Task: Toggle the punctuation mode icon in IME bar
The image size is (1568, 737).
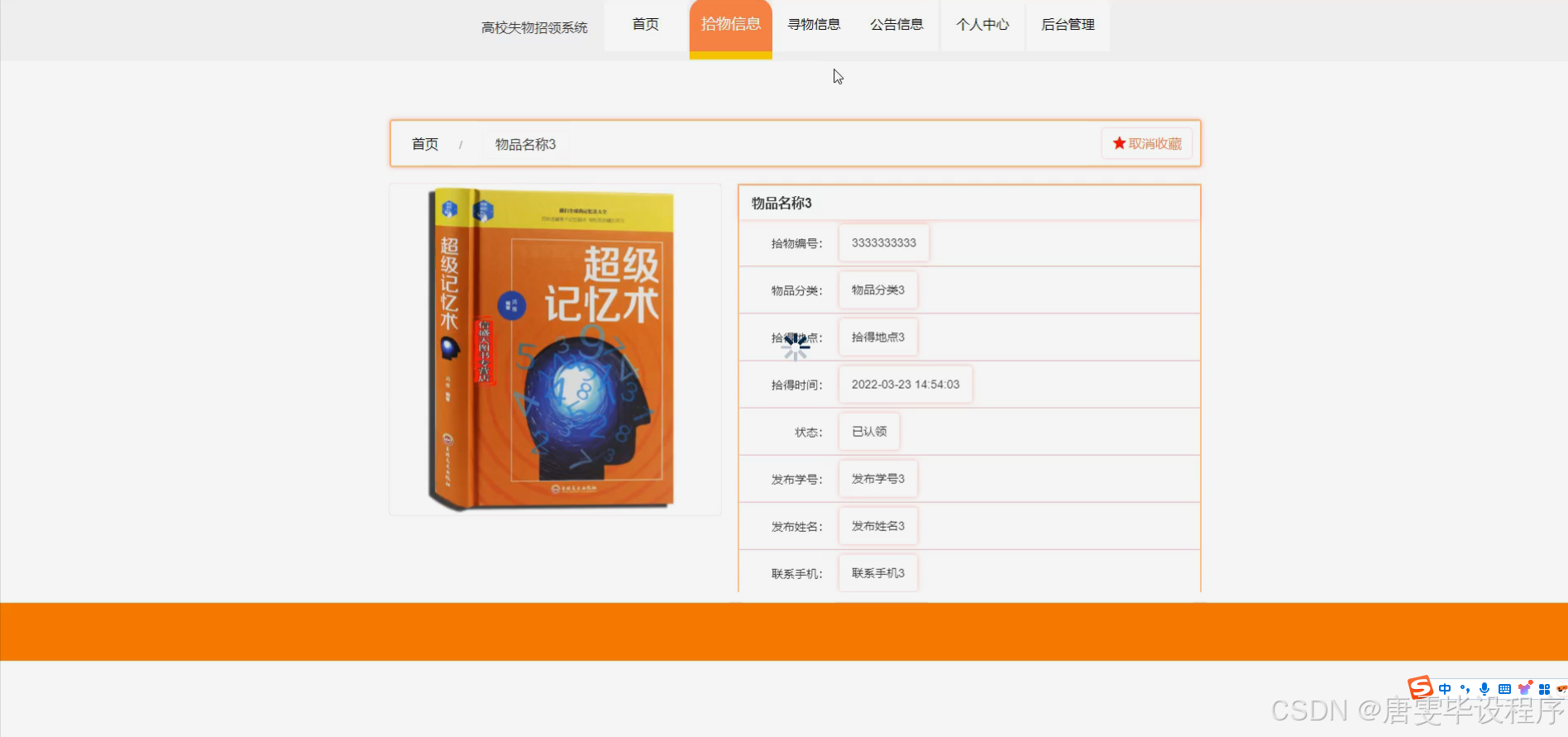Action: tap(1465, 689)
